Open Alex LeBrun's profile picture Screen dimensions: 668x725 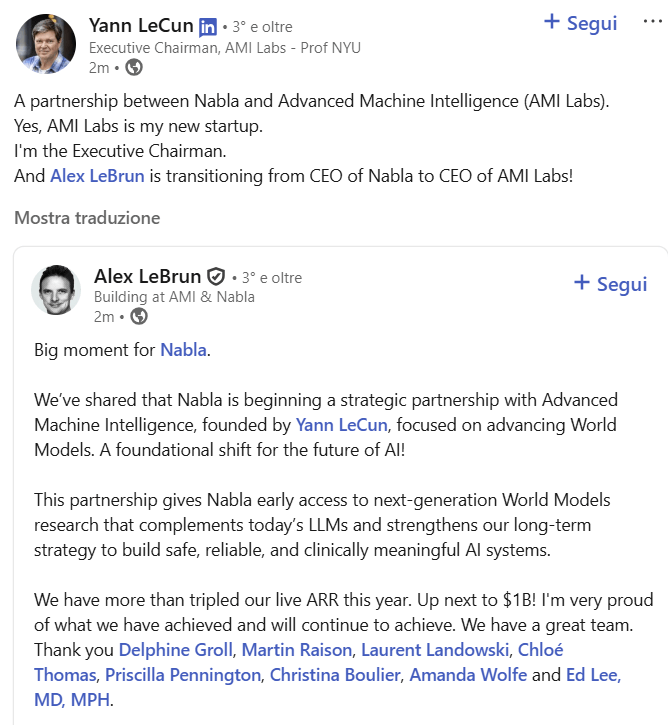[56, 291]
